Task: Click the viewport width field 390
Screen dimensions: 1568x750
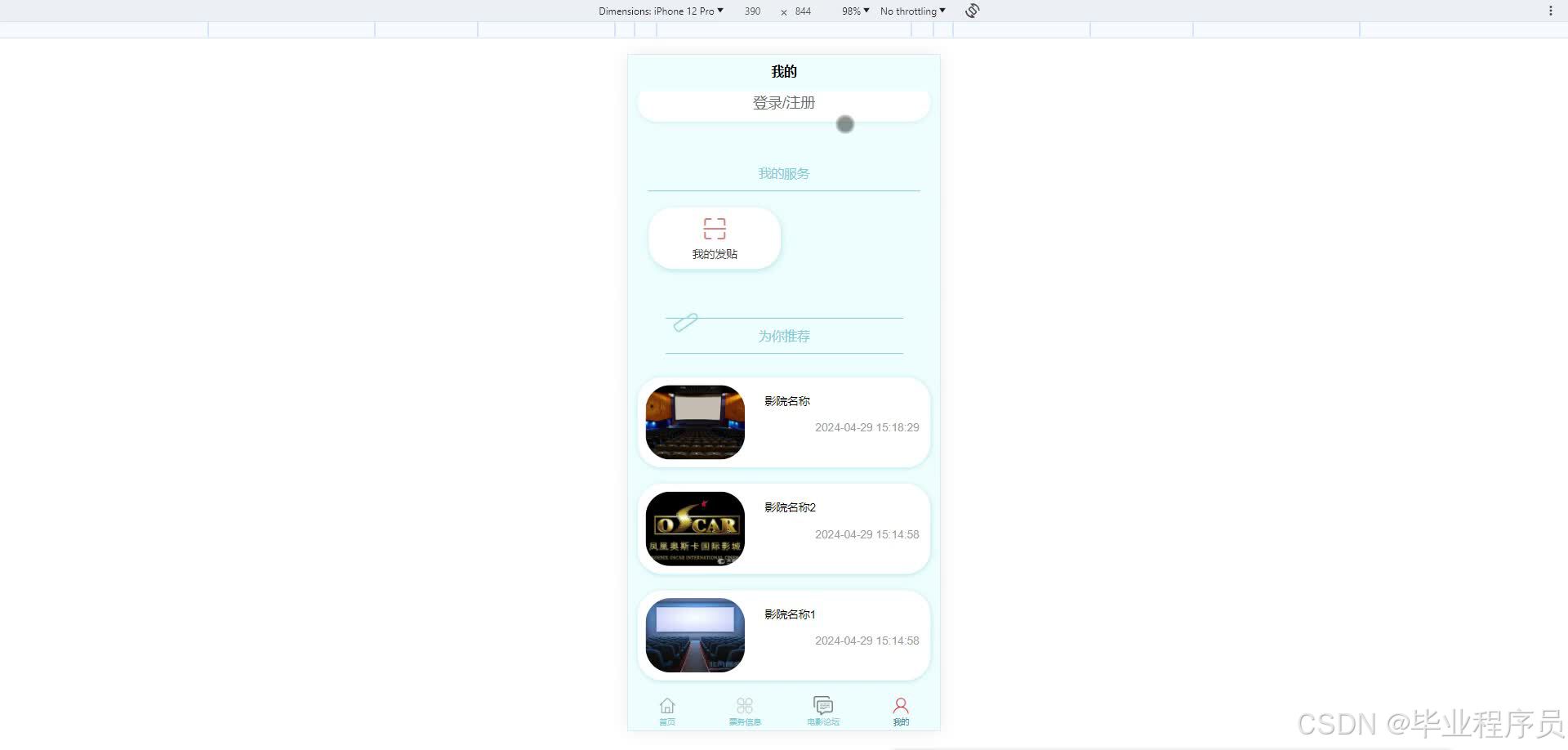Action: [752, 11]
